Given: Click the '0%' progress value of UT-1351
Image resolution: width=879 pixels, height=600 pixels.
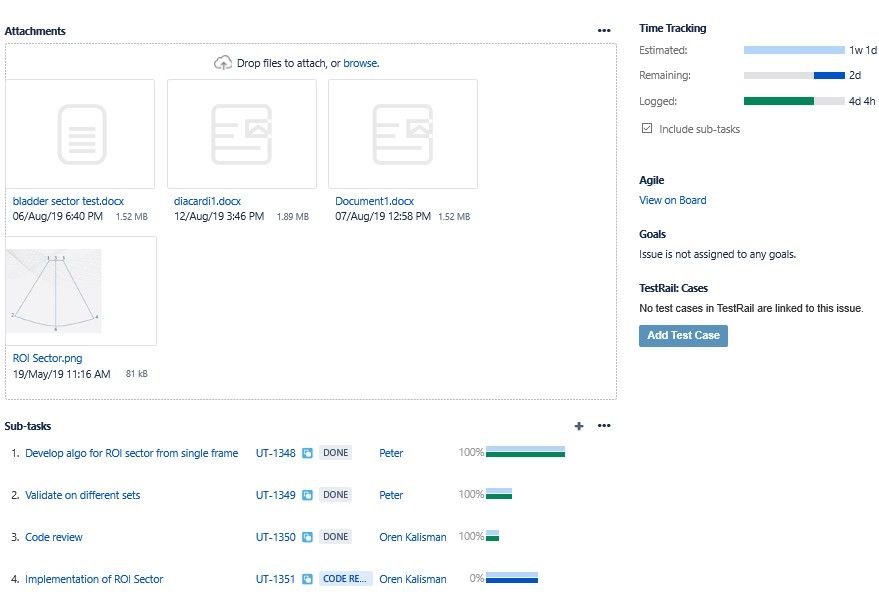Looking at the screenshot, I should 476,578.
